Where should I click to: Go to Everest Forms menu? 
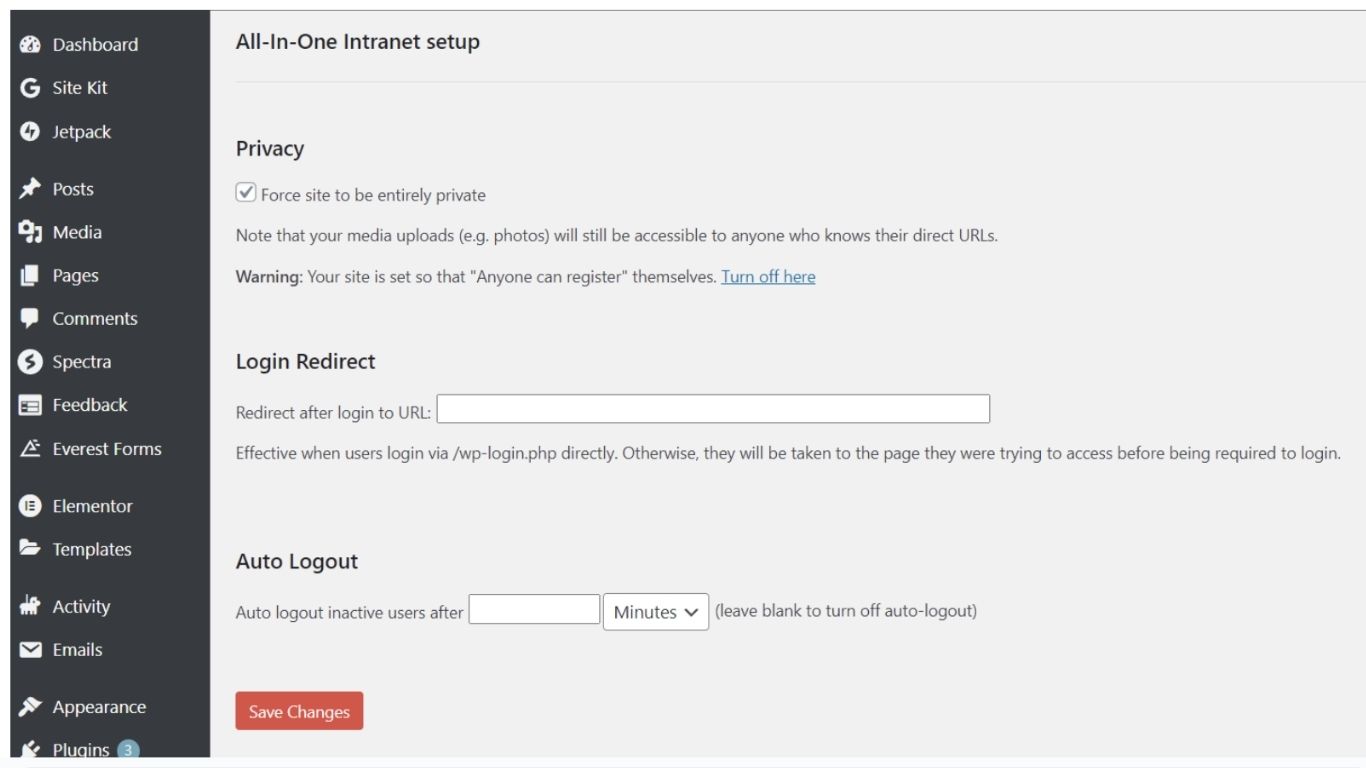[106, 449]
